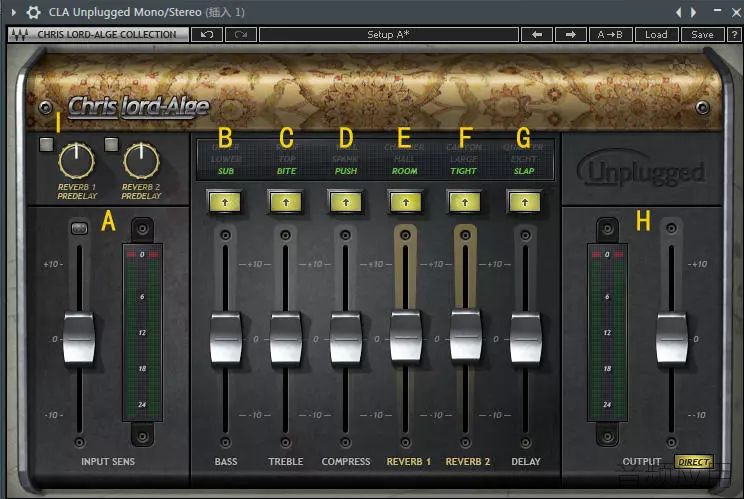Cycle the Compress mode arrow button
This screenshot has width=744, height=499.
pos(345,203)
